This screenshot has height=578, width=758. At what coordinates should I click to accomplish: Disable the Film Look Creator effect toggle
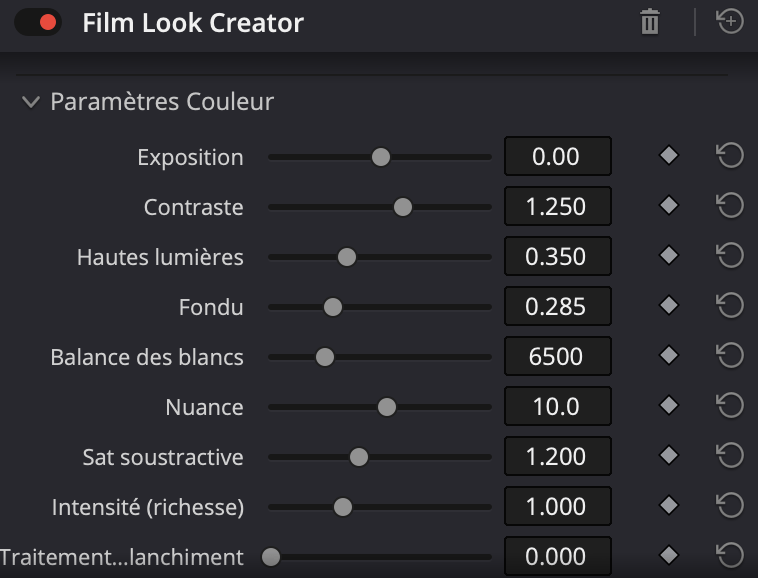pyautogui.click(x=38, y=22)
